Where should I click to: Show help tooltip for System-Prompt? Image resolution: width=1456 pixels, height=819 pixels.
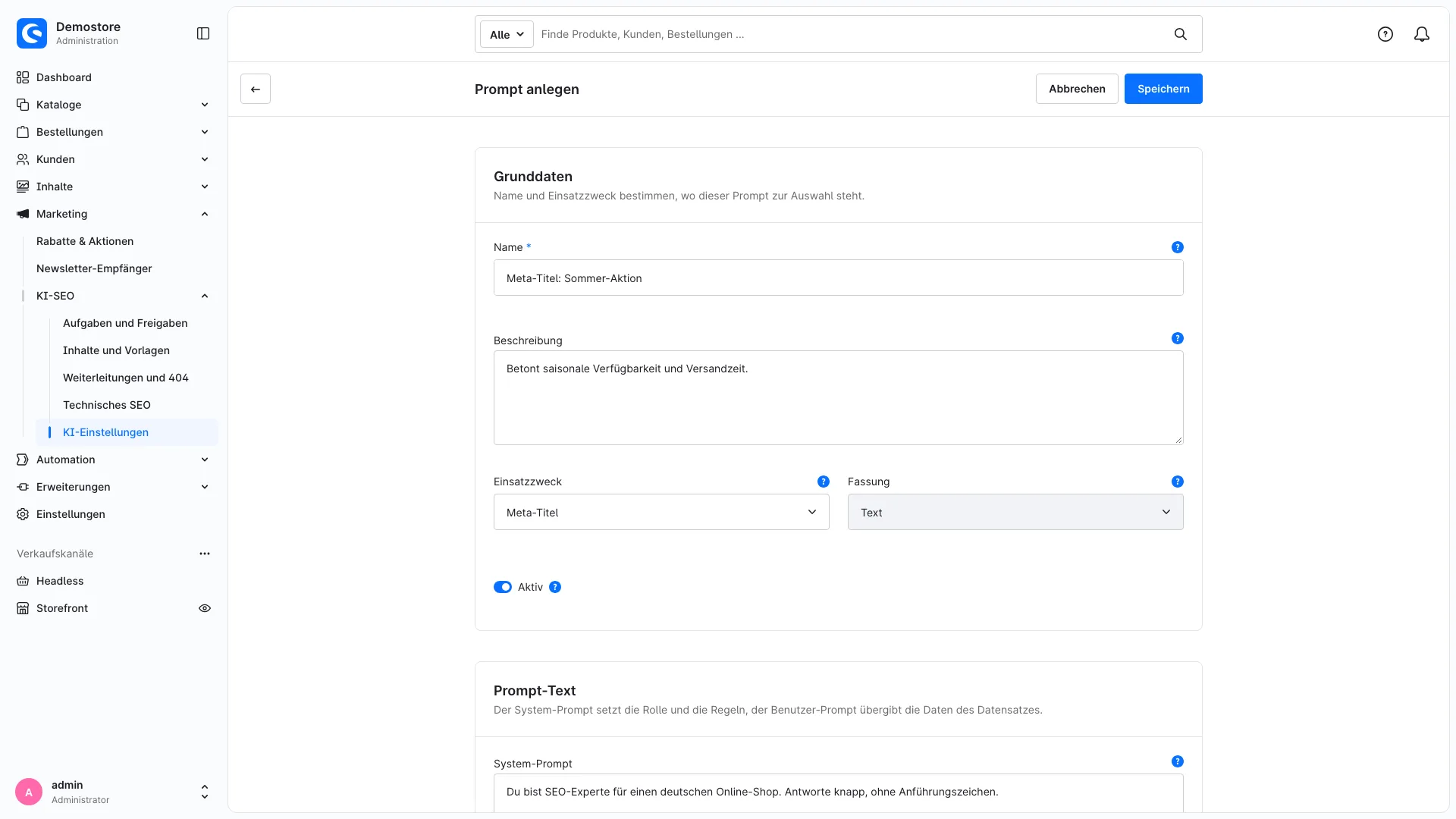(x=1178, y=761)
